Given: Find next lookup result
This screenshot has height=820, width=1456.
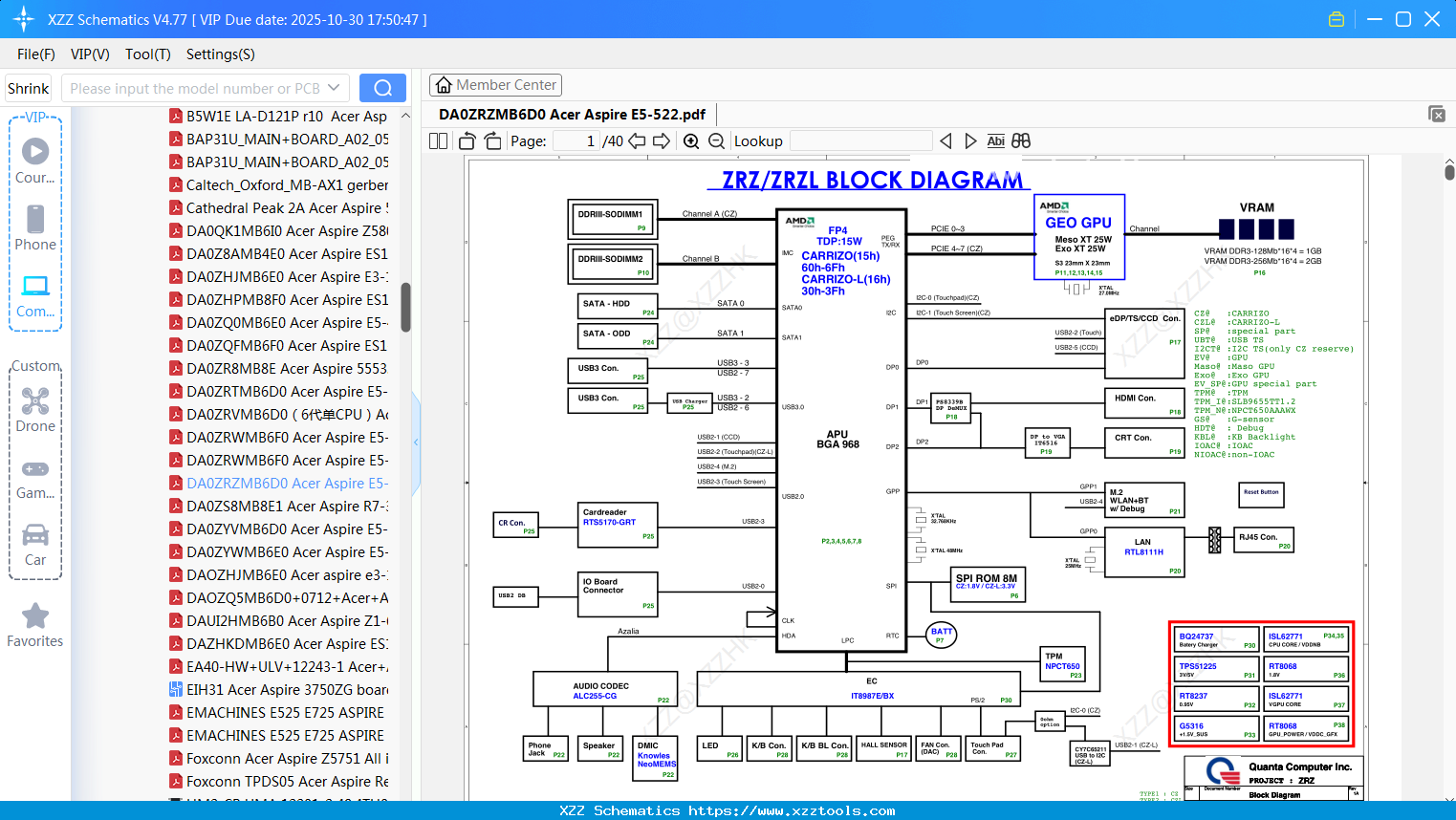Looking at the screenshot, I should pyautogui.click(x=970, y=141).
